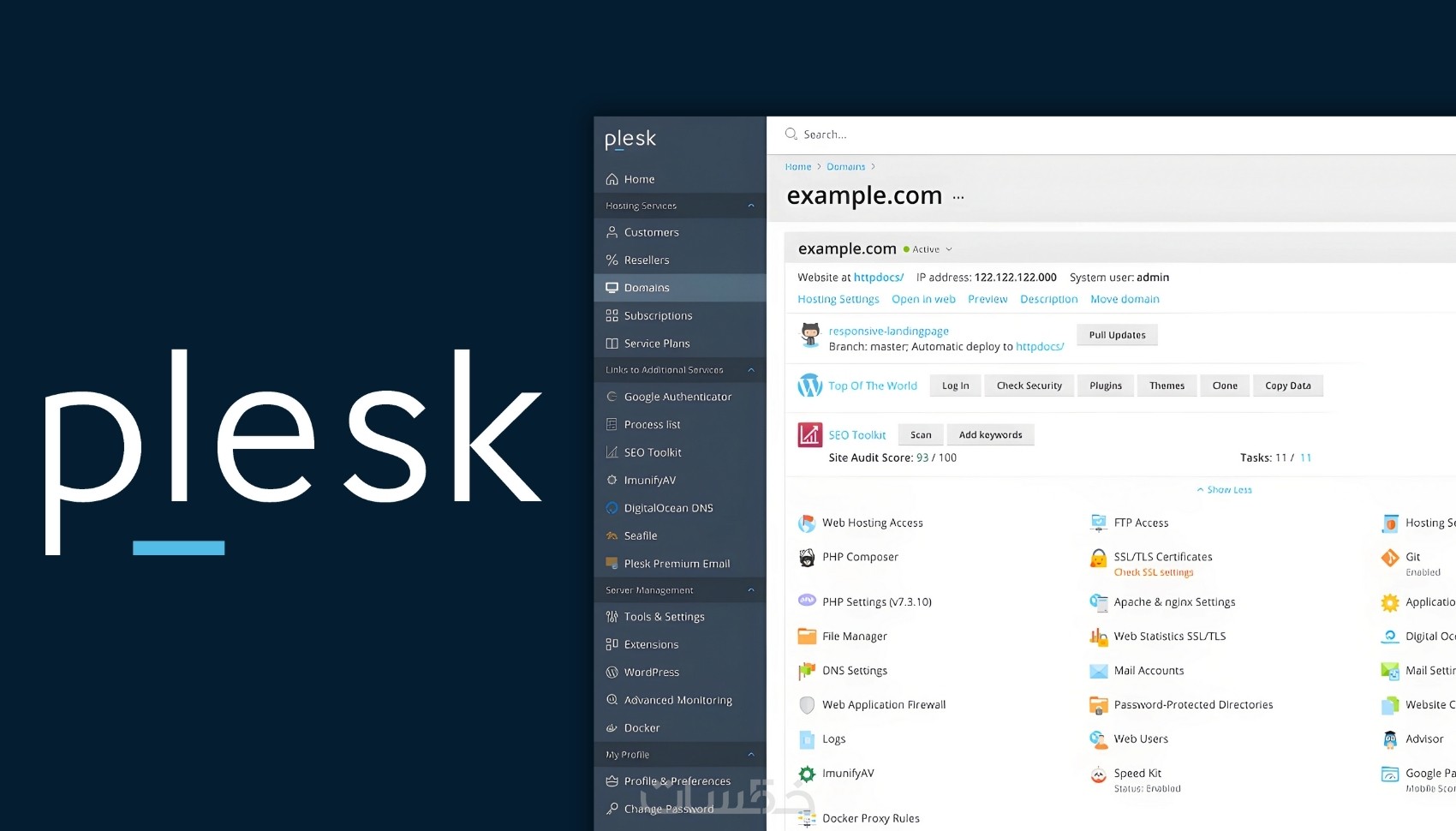Click the Web Application Firewall shield icon
The width and height of the screenshot is (1456, 831).
point(807,705)
